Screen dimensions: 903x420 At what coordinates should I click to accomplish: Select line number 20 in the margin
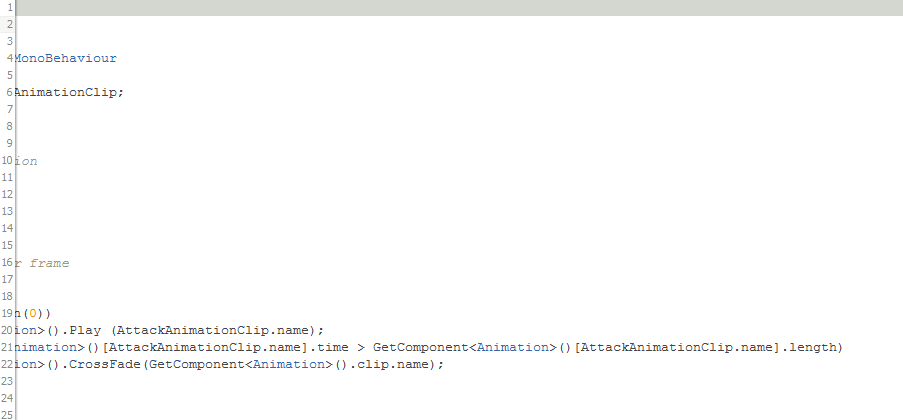click(7, 330)
